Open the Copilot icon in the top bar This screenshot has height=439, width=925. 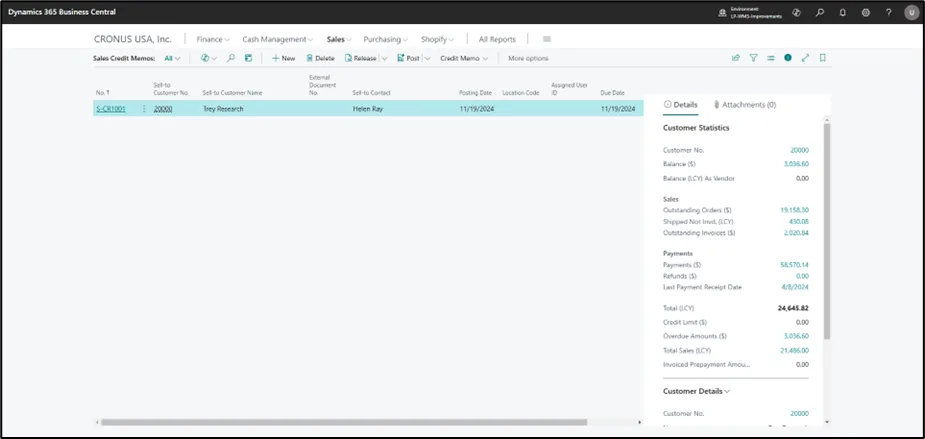coord(796,12)
